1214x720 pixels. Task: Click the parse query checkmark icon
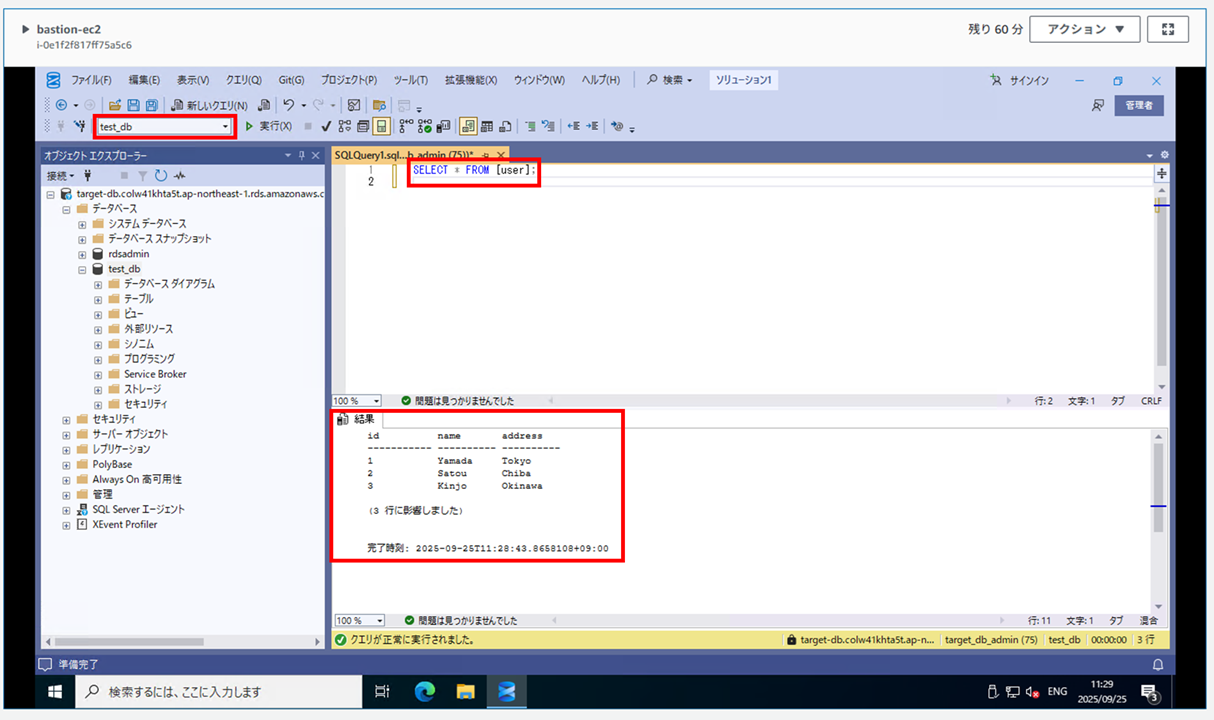[326, 126]
